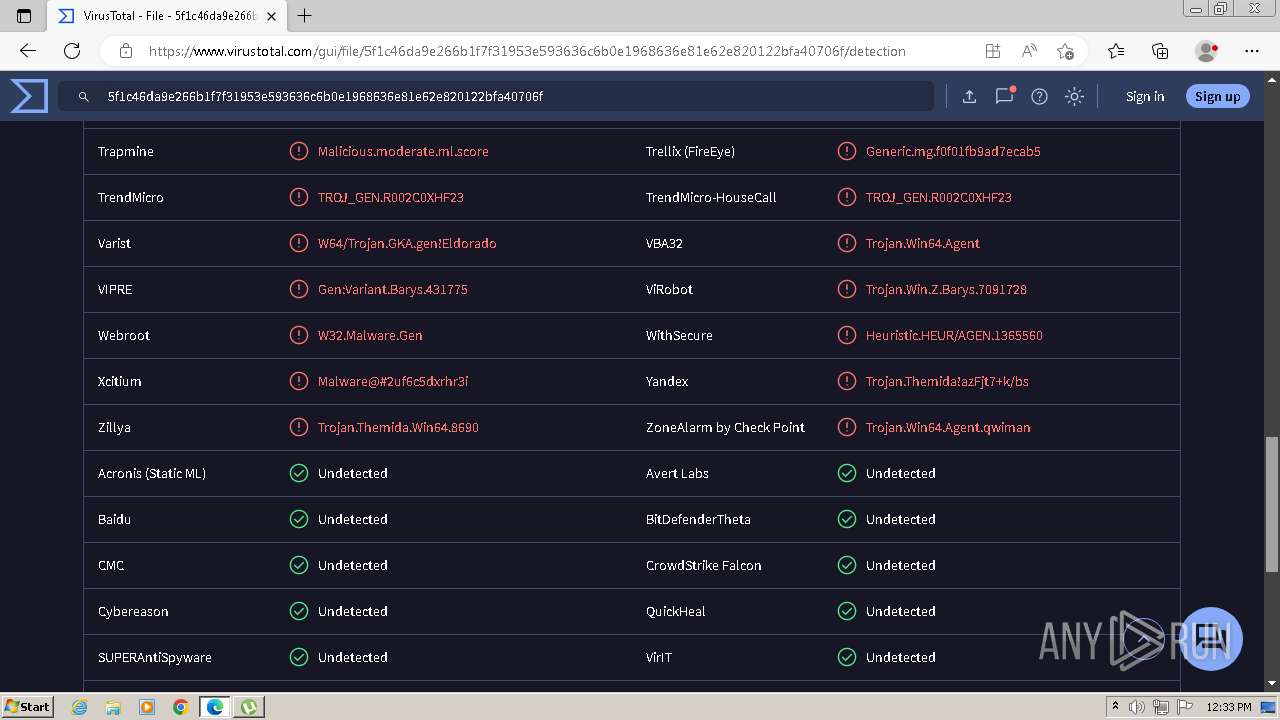Click the CrowdStrike Falcon check icon
1280x720 pixels.
coord(847,565)
